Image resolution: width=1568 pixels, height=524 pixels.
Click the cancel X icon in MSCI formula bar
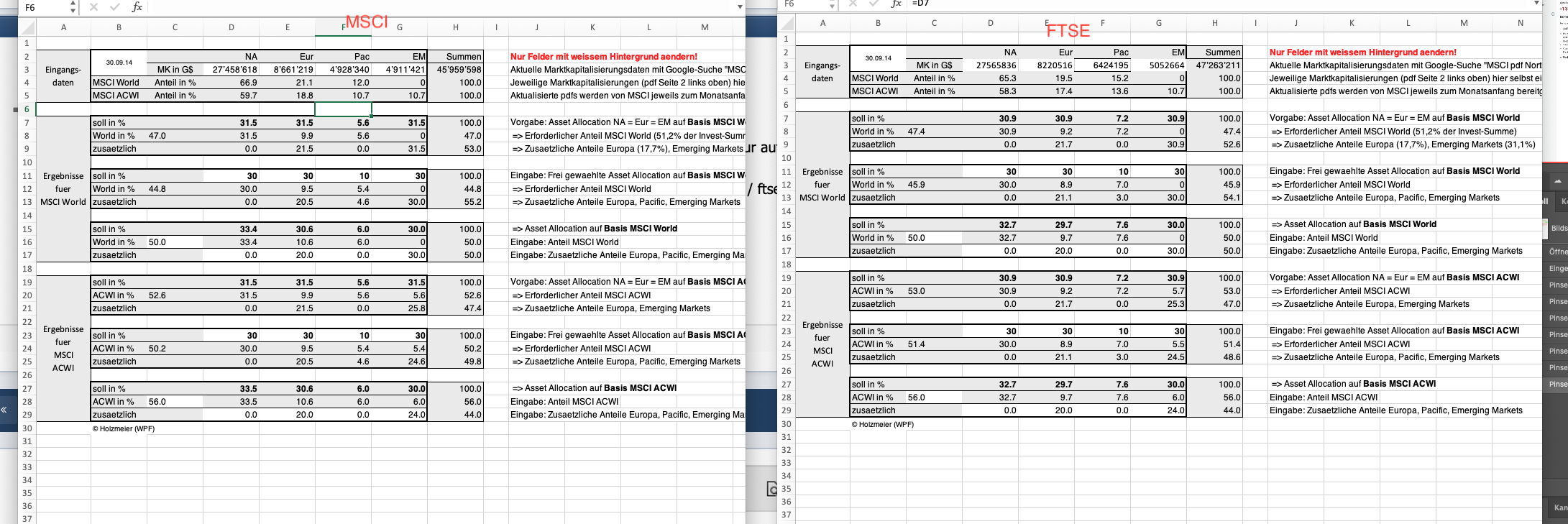pyautogui.click(x=93, y=7)
